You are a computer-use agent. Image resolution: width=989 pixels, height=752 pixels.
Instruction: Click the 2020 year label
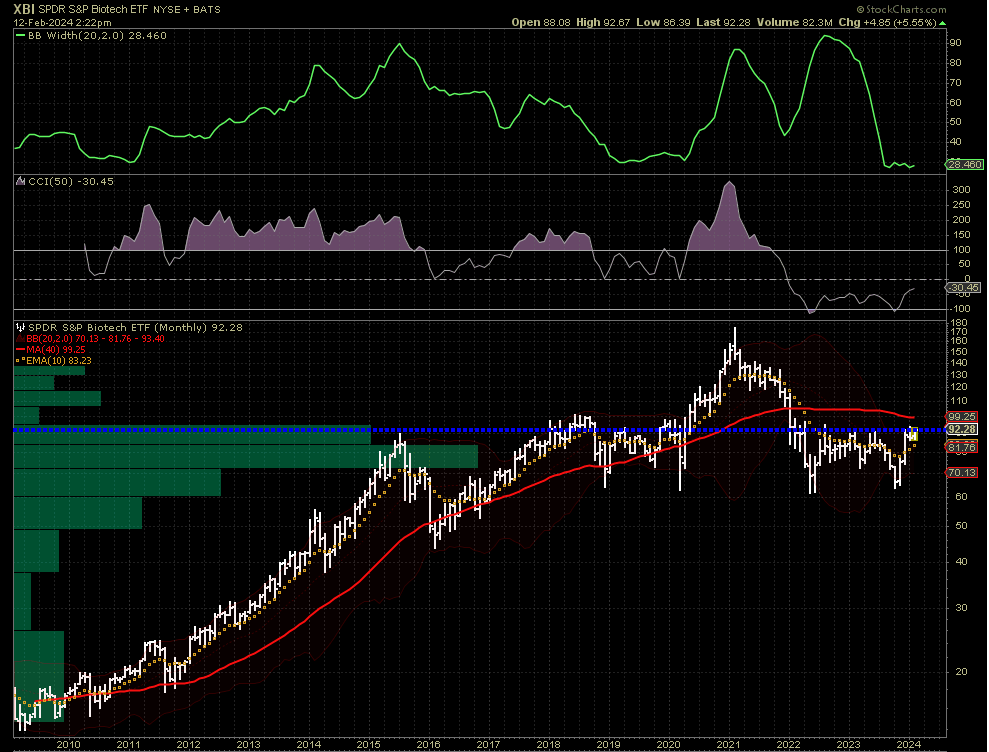[669, 744]
